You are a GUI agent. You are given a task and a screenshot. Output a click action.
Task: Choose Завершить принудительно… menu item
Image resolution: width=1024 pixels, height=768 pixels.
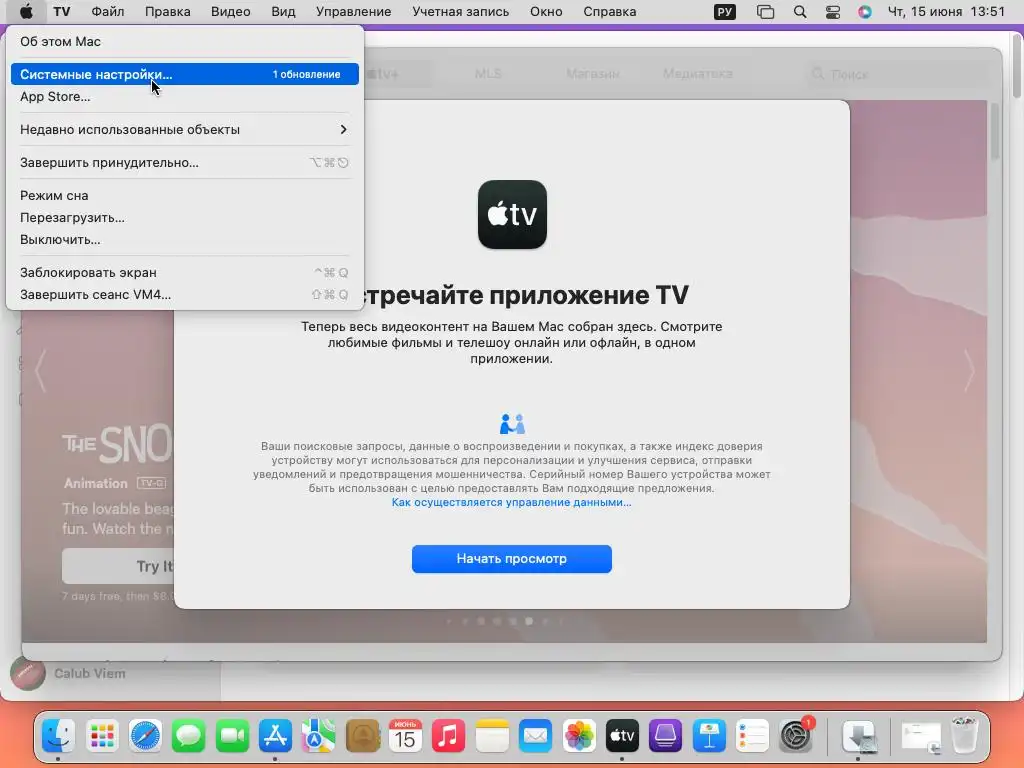coord(185,163)
